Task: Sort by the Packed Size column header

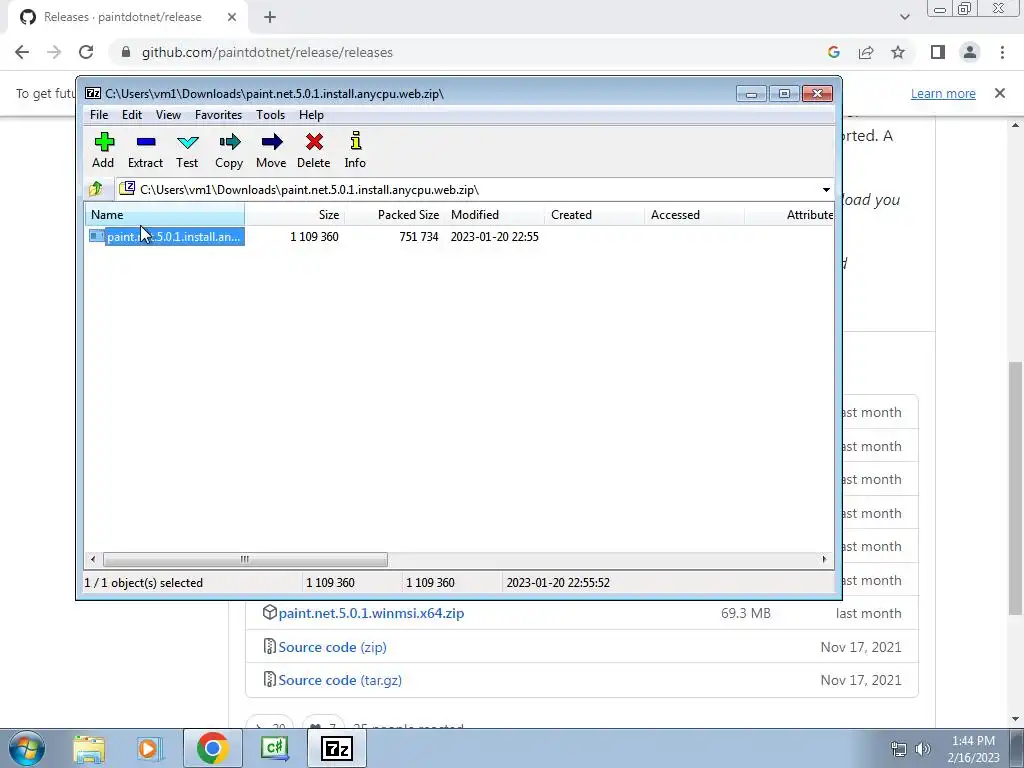Action: (394, 215)
